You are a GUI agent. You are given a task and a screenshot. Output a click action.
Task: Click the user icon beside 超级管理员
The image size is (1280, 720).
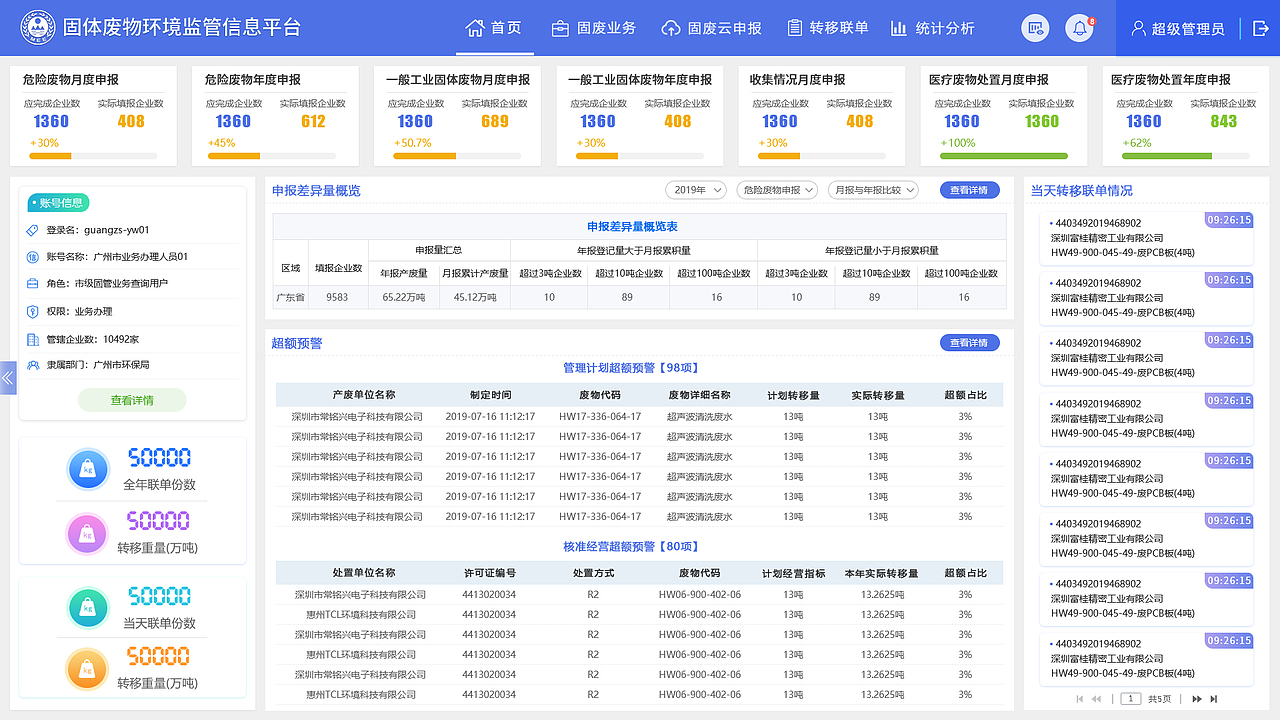pyautogui.click(x=1139, y=28)
